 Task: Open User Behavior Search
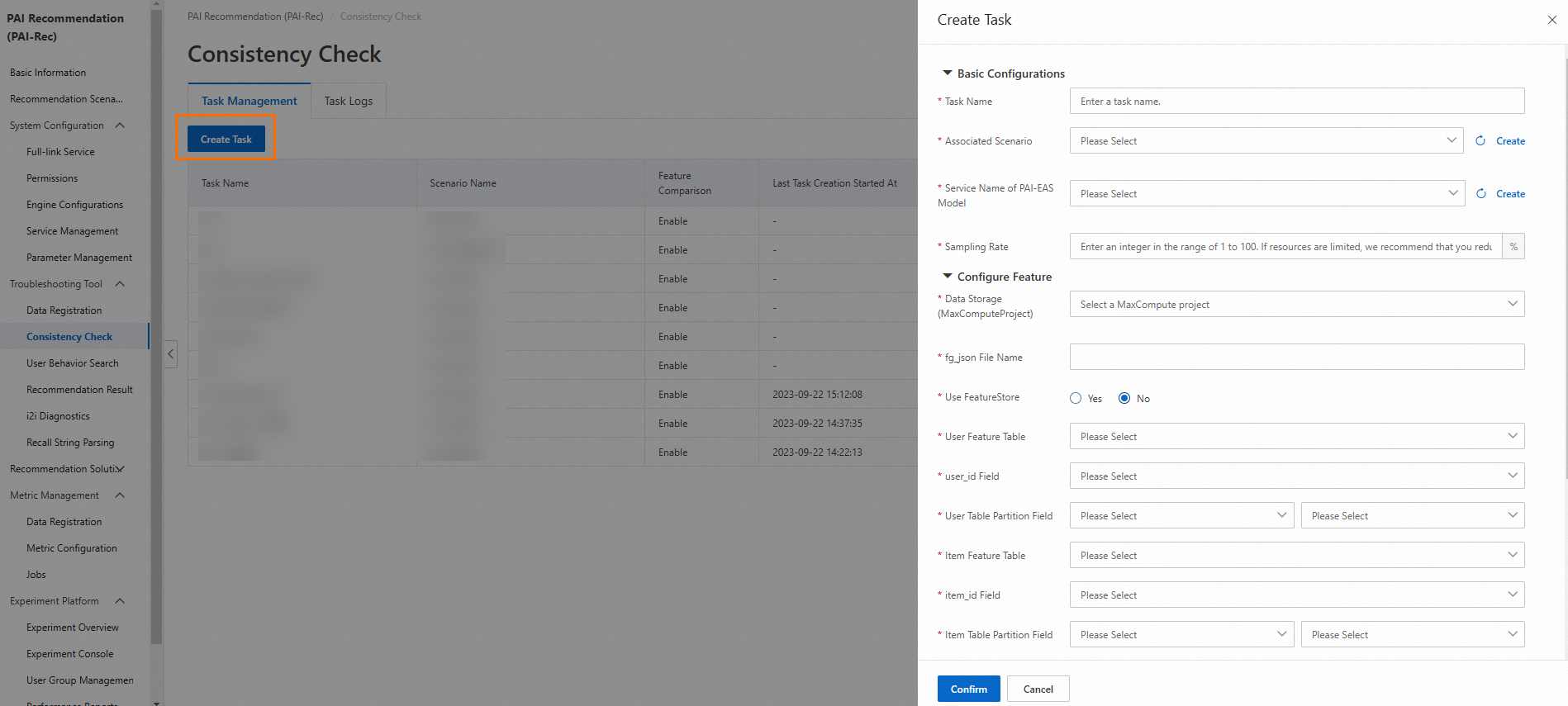pos(73,363)
